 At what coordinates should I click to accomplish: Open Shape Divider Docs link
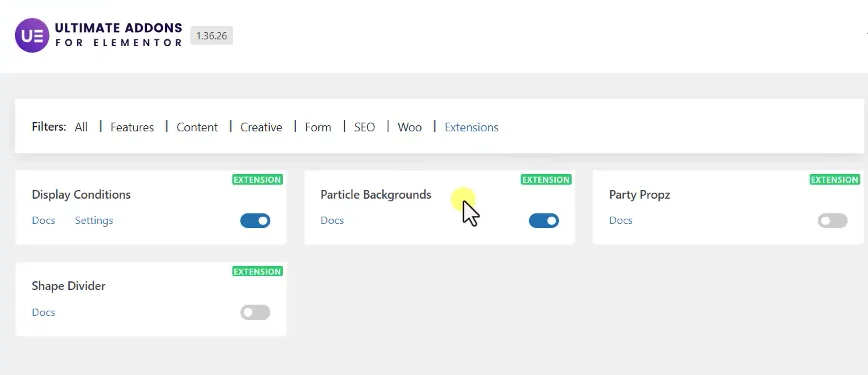(44, 312)
